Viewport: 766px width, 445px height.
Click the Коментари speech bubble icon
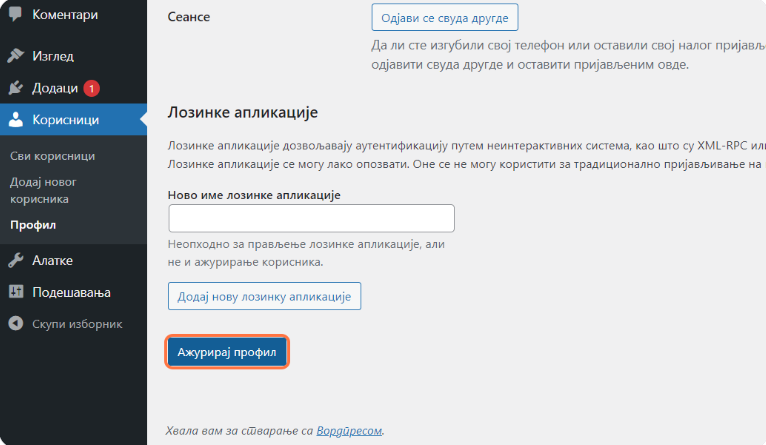pos(16,15)
